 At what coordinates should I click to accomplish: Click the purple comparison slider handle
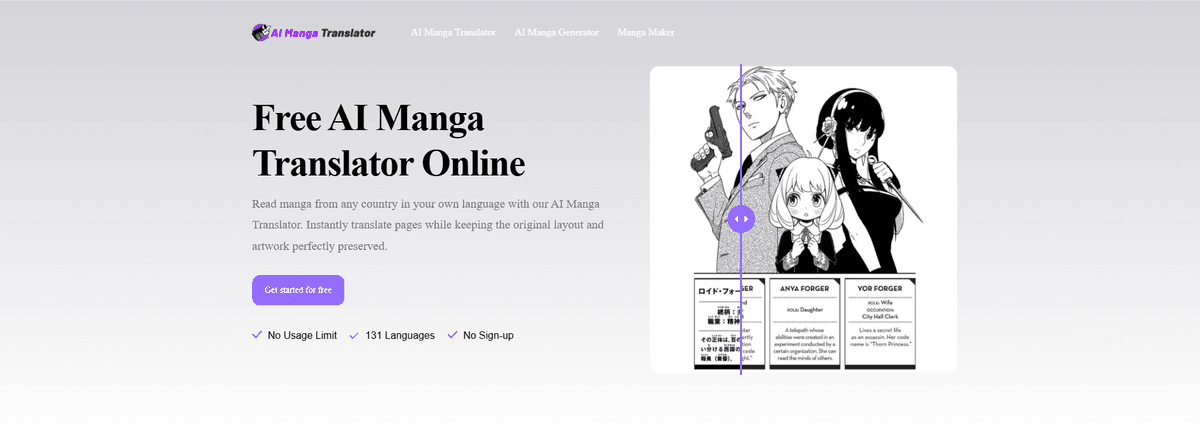(741, 218)
